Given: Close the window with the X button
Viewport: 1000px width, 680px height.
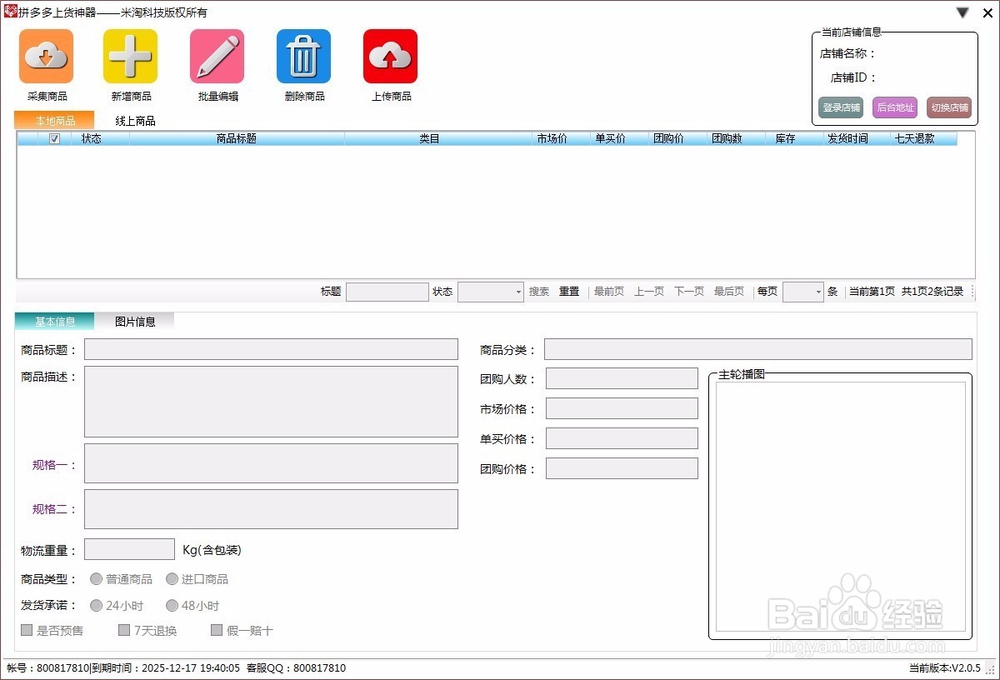Looking at the screenshot, I should coord(988,12).
